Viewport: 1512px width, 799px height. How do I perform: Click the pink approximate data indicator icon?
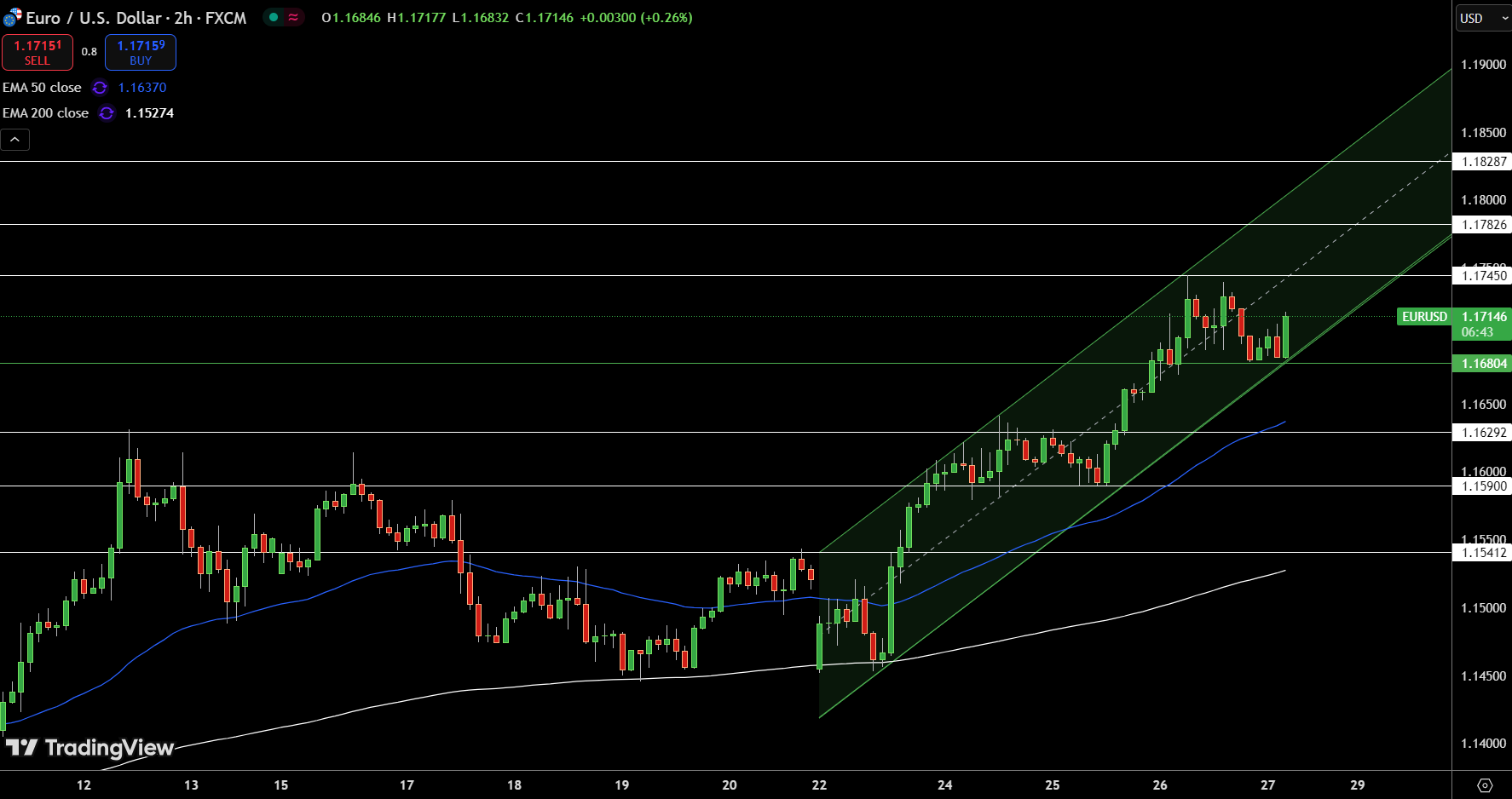coord(293,17)
